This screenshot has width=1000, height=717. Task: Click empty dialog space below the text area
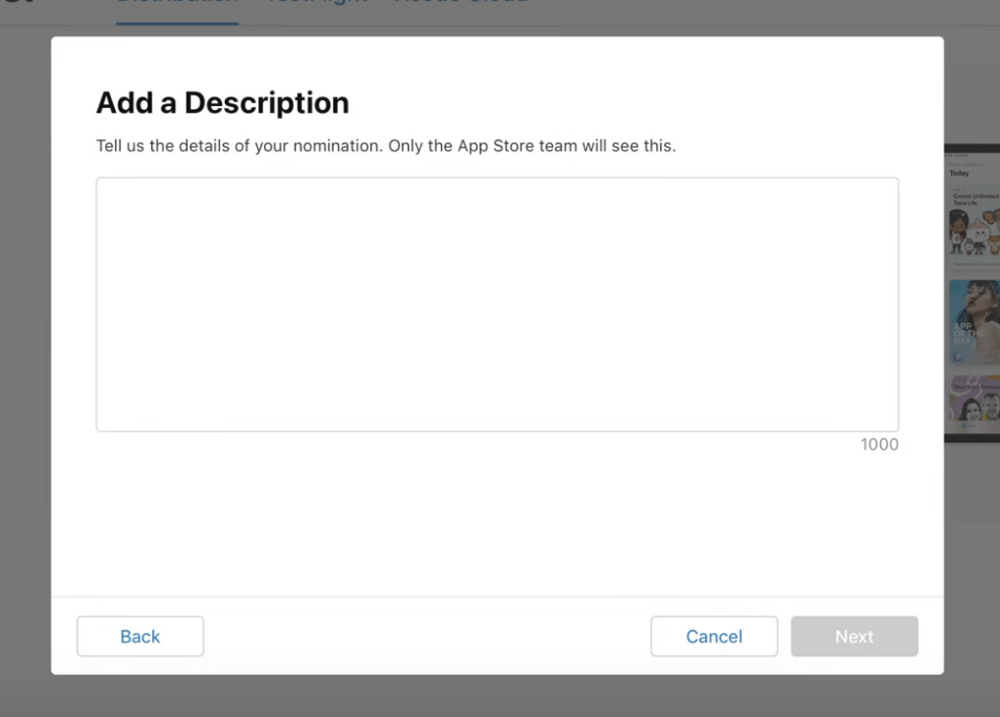tap(497, 520)
